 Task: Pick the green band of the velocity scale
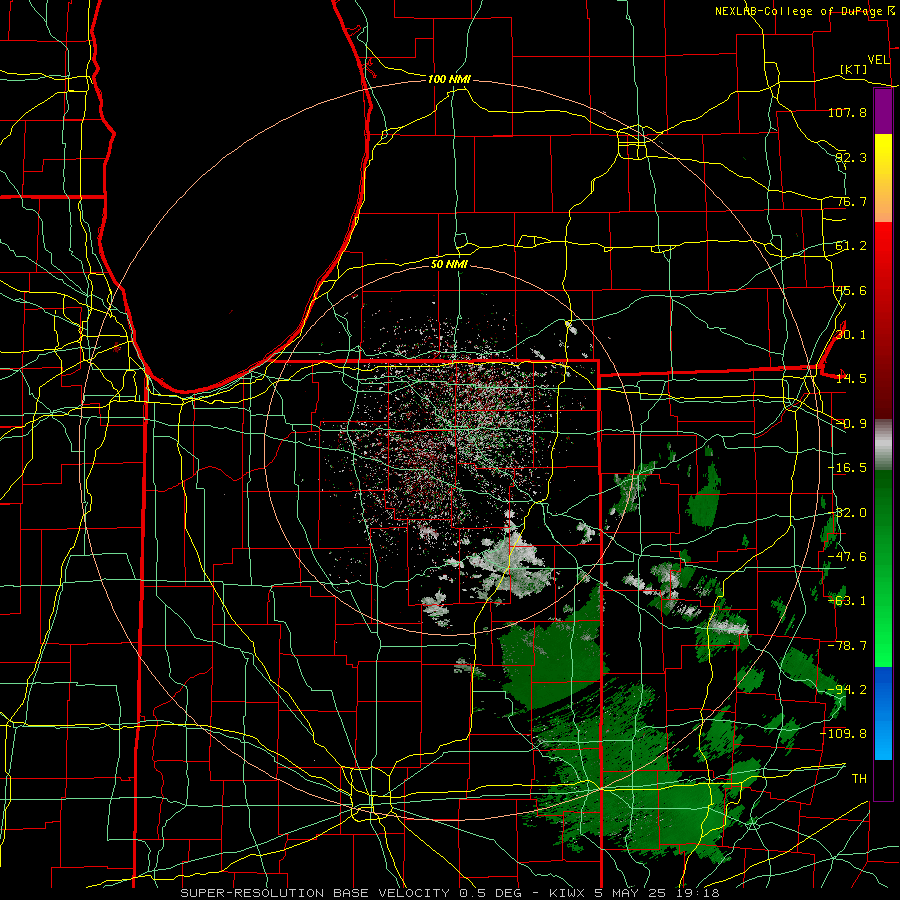883,568
